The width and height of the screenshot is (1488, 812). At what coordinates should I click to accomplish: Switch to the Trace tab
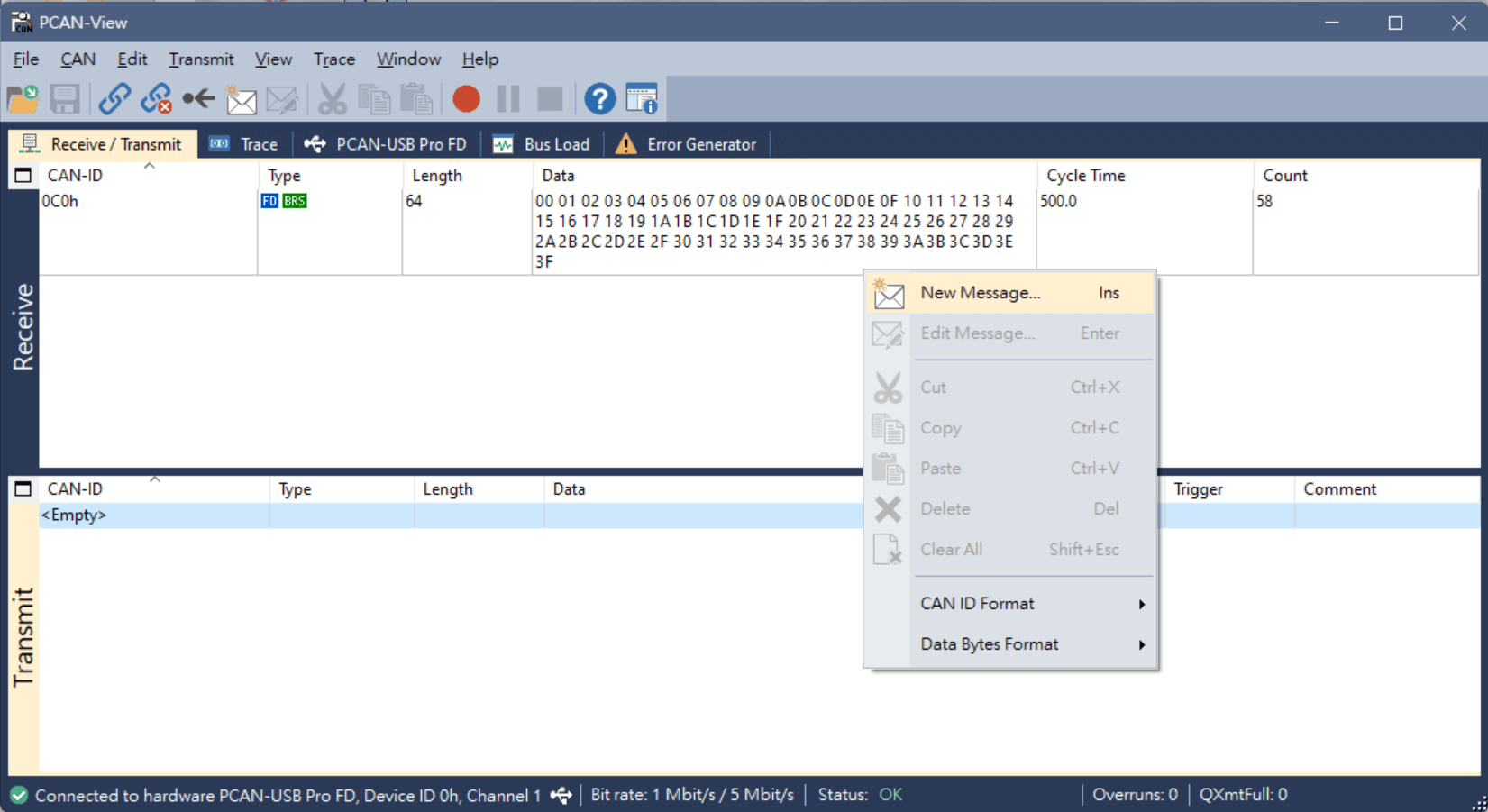pyautogui.click(x=243, y=144)
